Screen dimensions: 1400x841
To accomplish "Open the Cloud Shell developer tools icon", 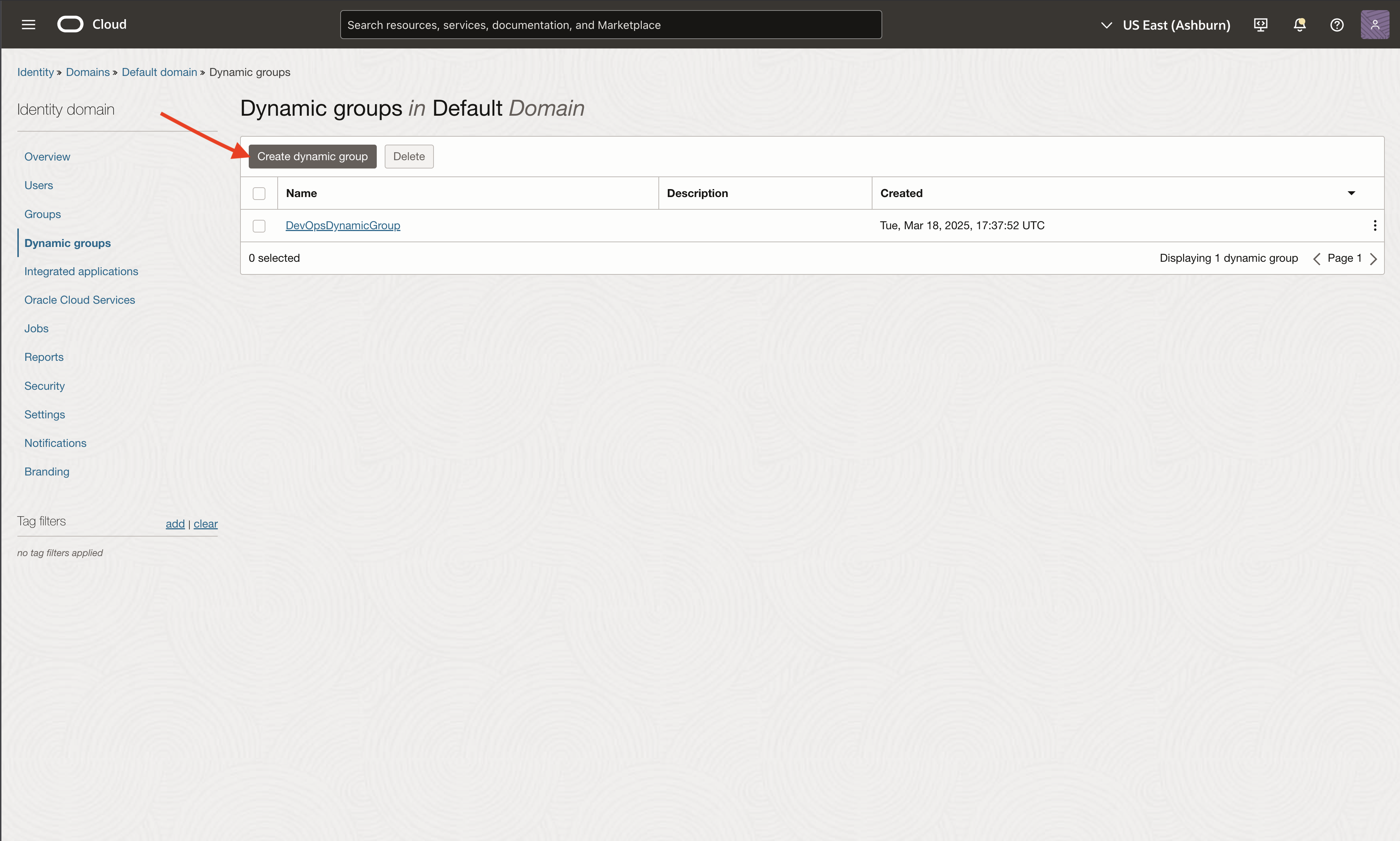I will pos(1261,25).
